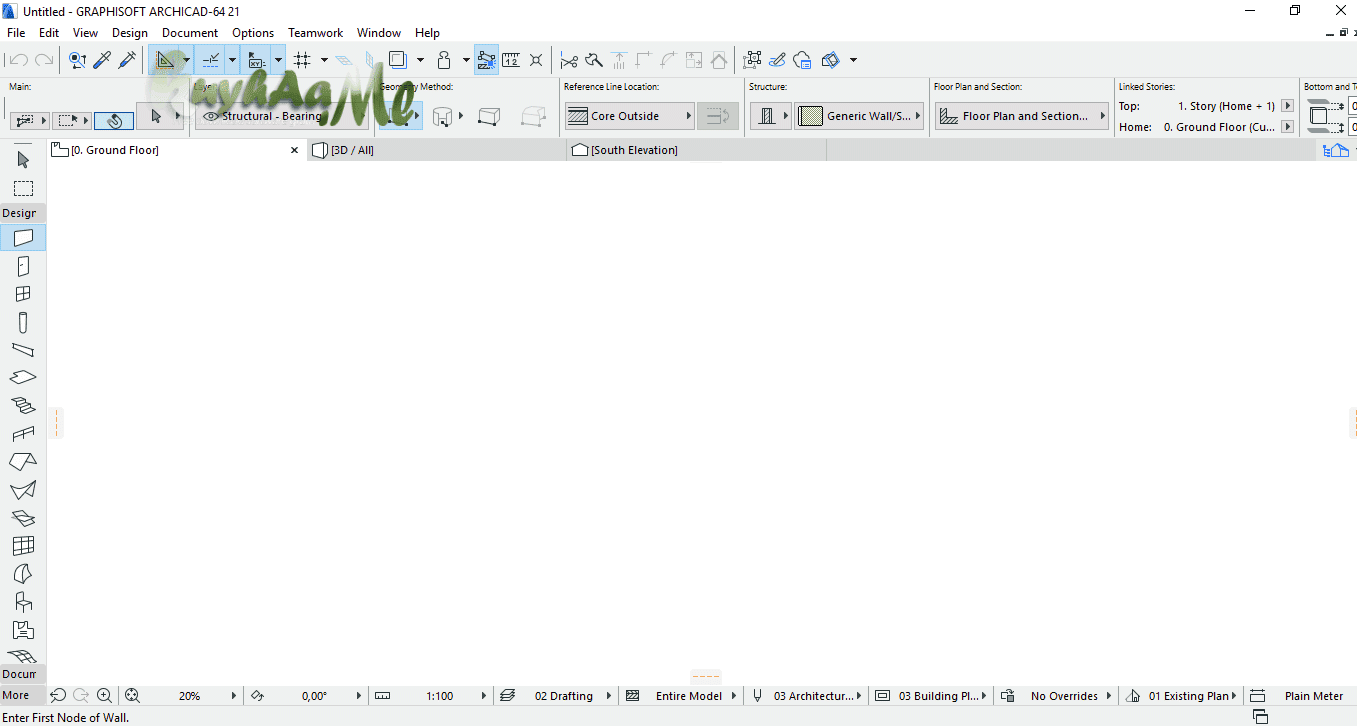Toggle the Magic Wand button in Main
Image resolution: width=1357 pixels, height=726 pixels.
pyautogui.click(x=114, y=121)
